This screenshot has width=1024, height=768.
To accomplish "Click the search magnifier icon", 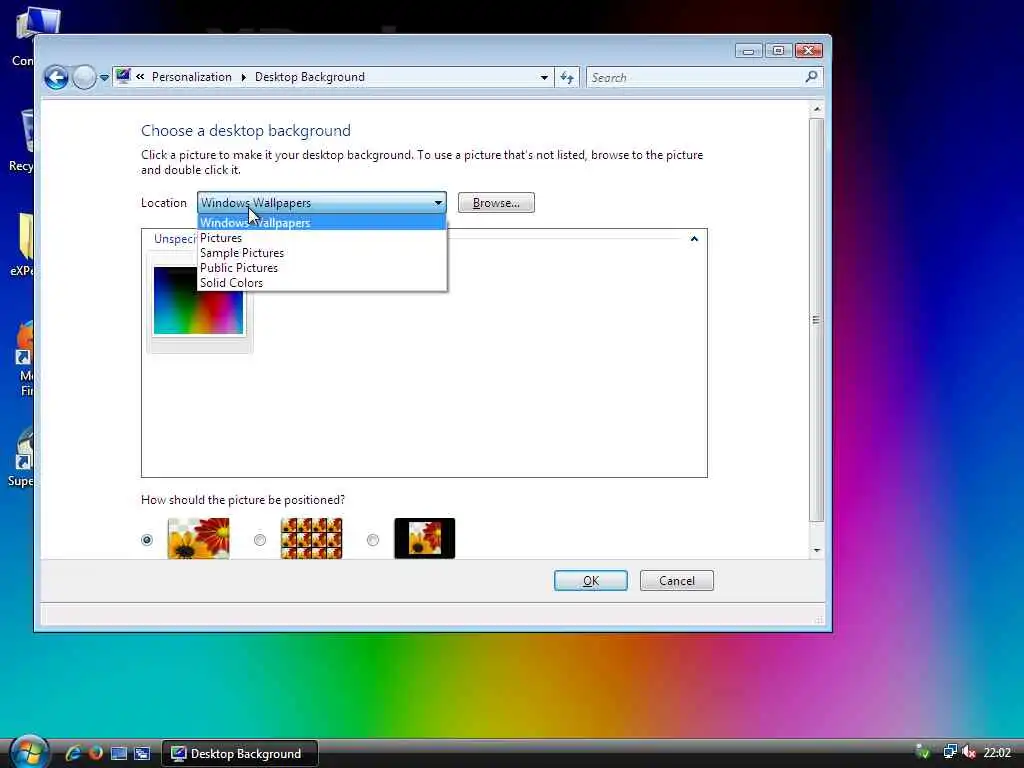I will [811, 77].
